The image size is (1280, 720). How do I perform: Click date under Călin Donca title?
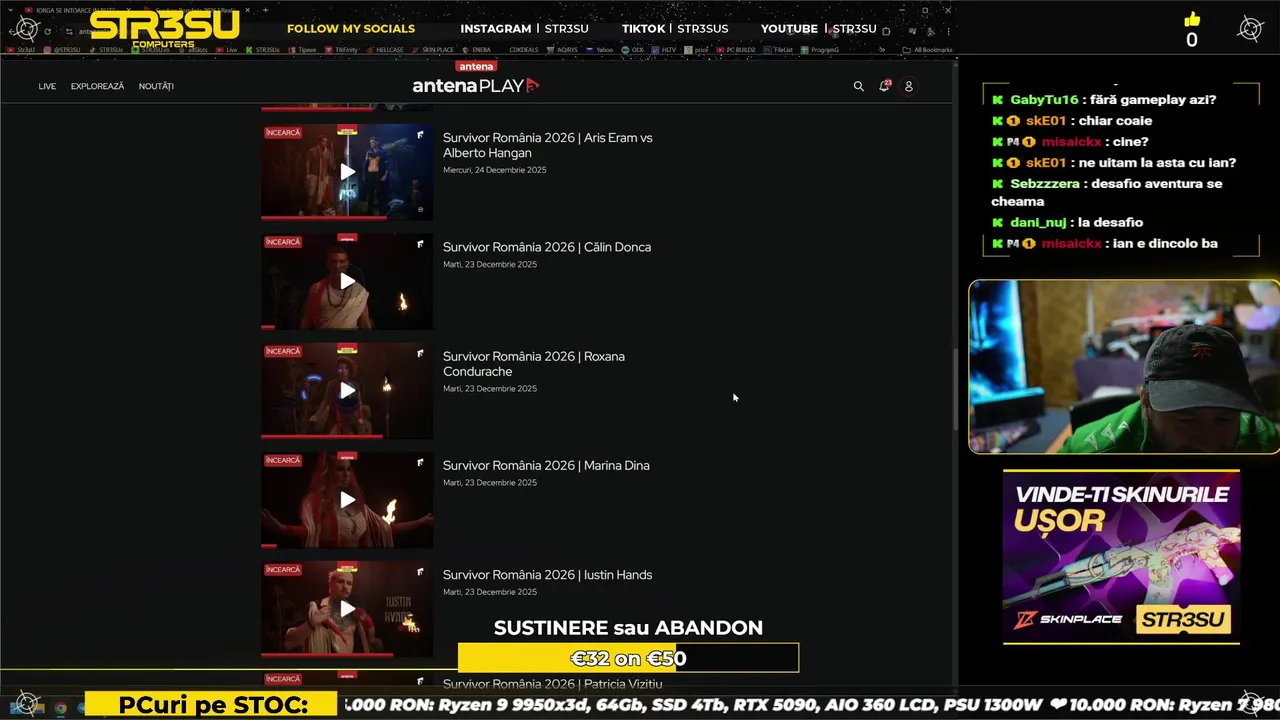click(x=490, y=264)
